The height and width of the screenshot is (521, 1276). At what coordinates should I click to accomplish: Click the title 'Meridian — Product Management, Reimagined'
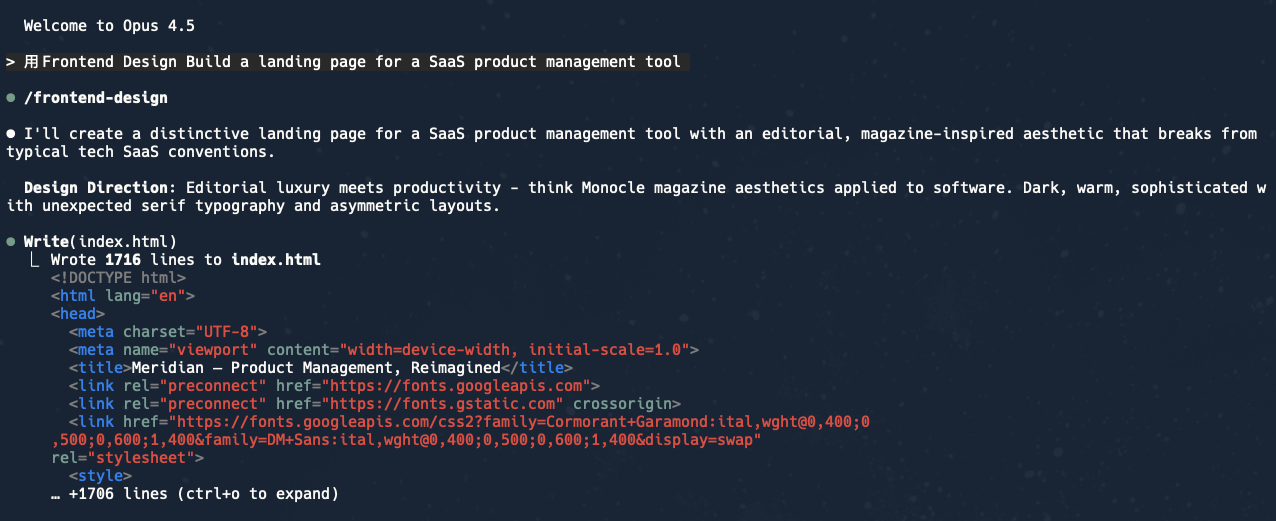[x=316, y=368]
